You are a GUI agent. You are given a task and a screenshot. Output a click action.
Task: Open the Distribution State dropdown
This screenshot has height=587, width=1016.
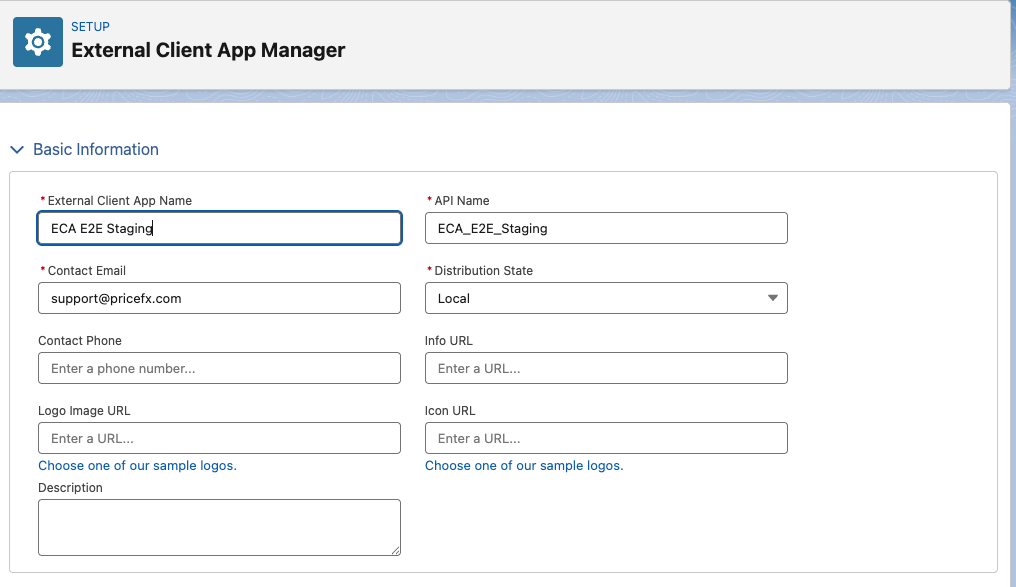(606, 298)
